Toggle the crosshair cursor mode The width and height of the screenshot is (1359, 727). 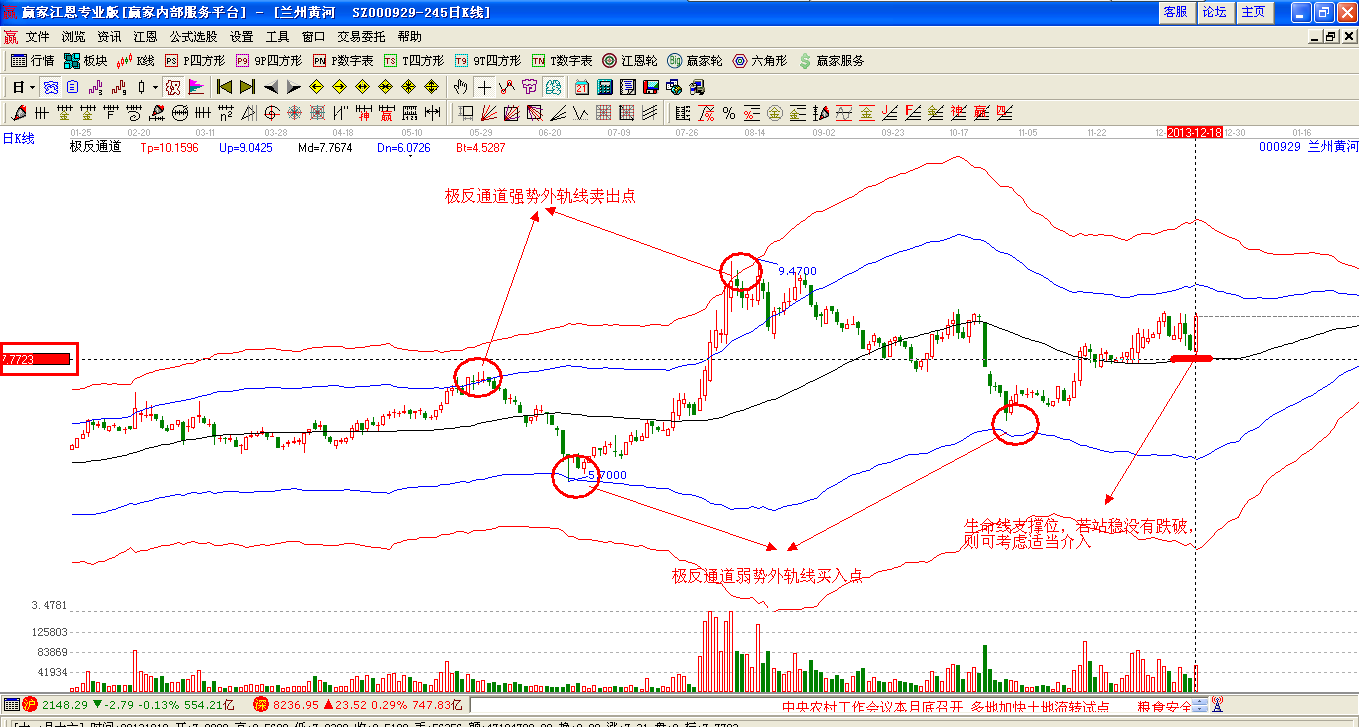pyautogui.click(x=484, y=87)
